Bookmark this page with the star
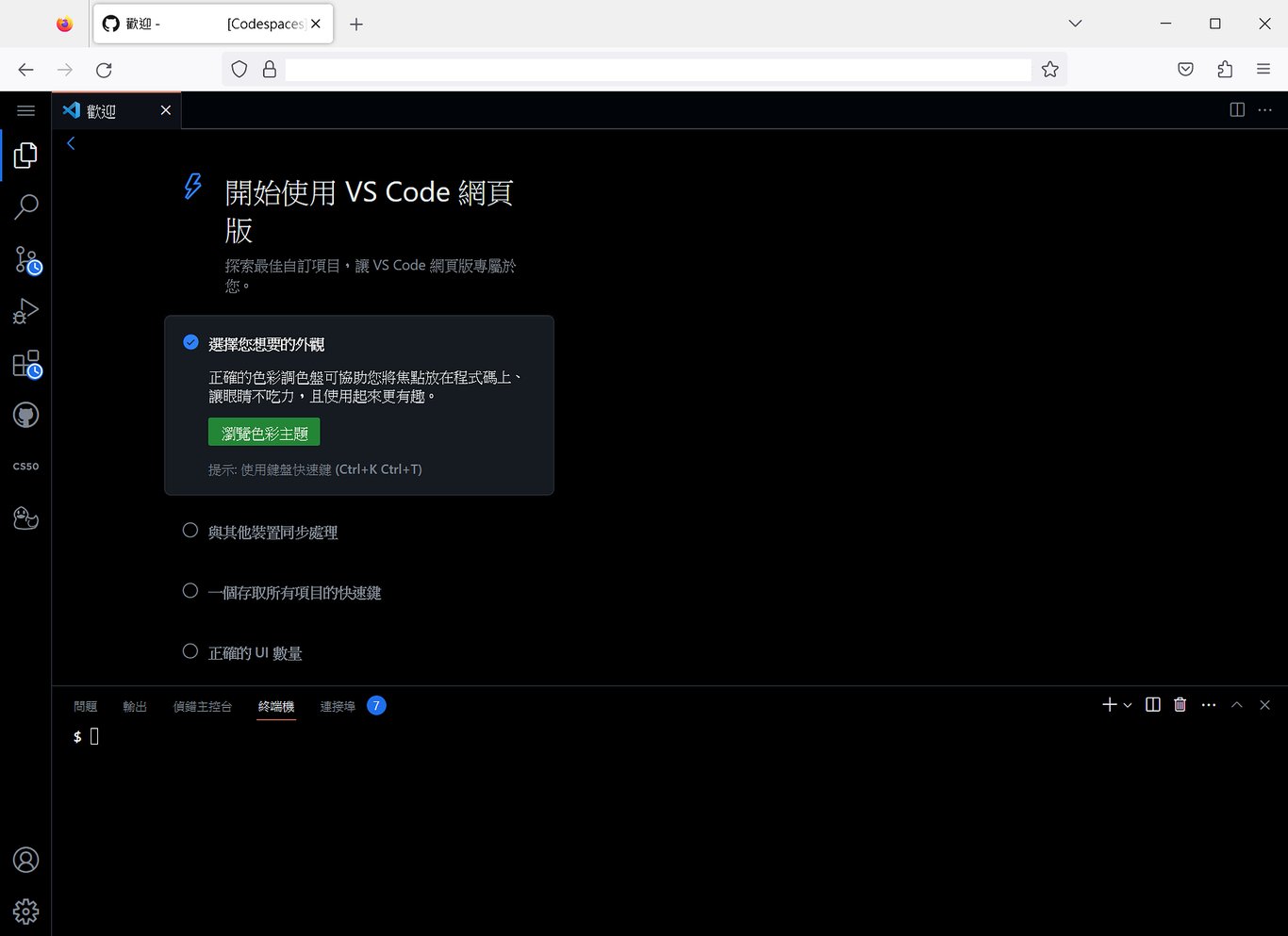This screenshot has height=936, width=1288. point(1050,69)
